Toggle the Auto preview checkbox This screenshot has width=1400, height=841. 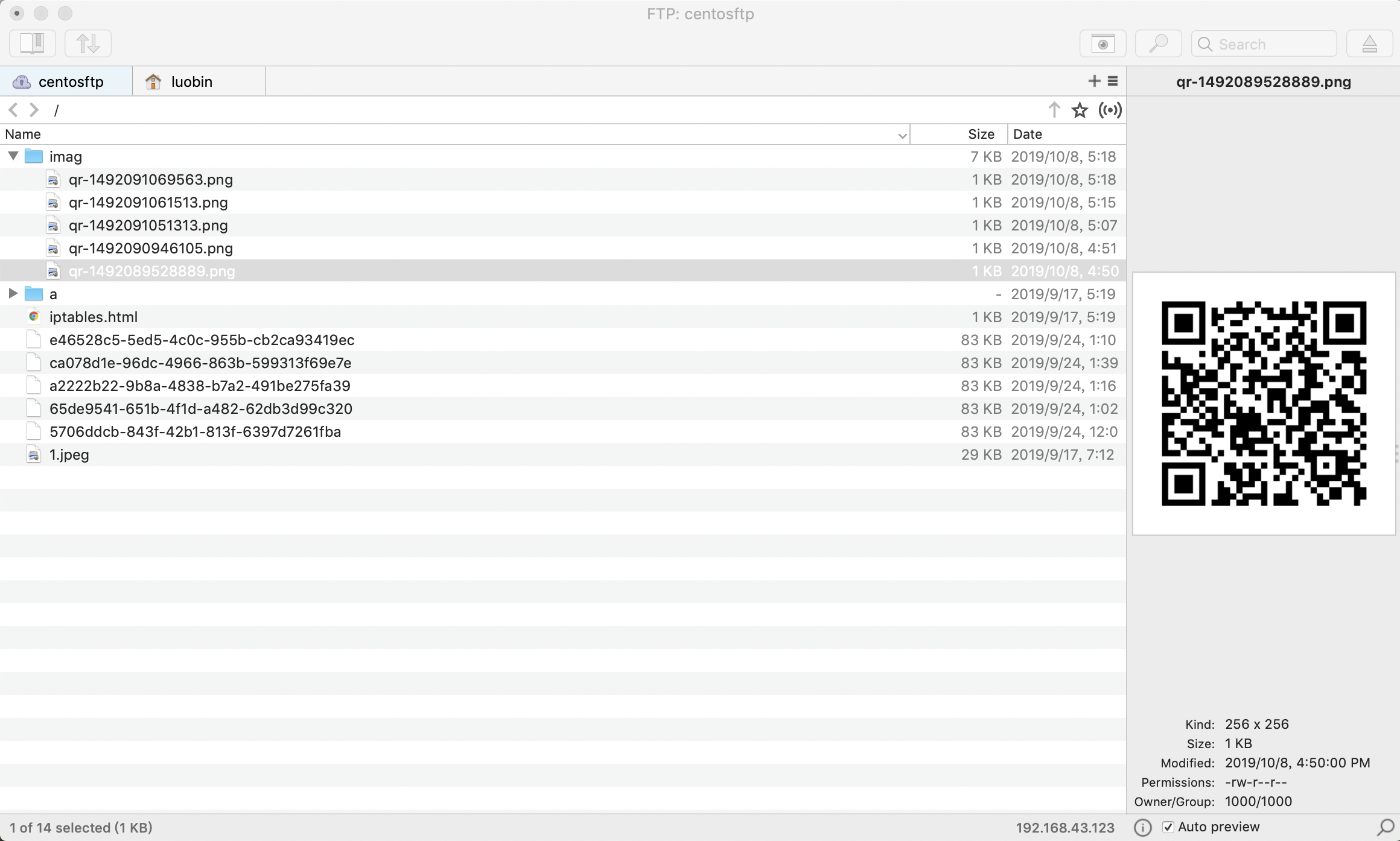[x=1168, y=827]
